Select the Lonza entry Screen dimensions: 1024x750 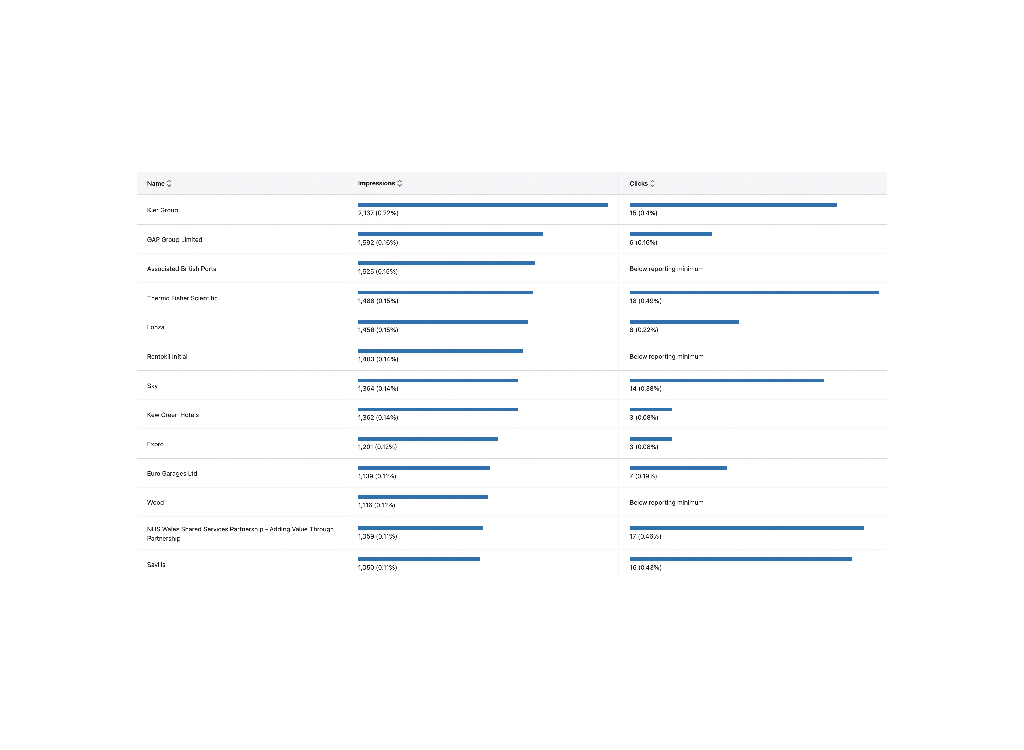[x=156, y=326]
